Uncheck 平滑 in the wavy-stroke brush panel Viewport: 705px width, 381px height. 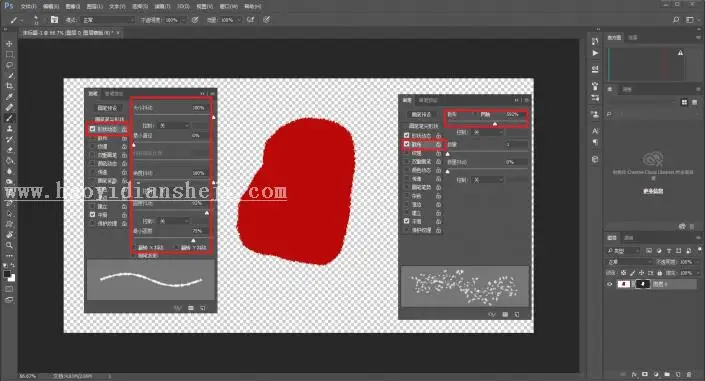(x=92, y=215)
